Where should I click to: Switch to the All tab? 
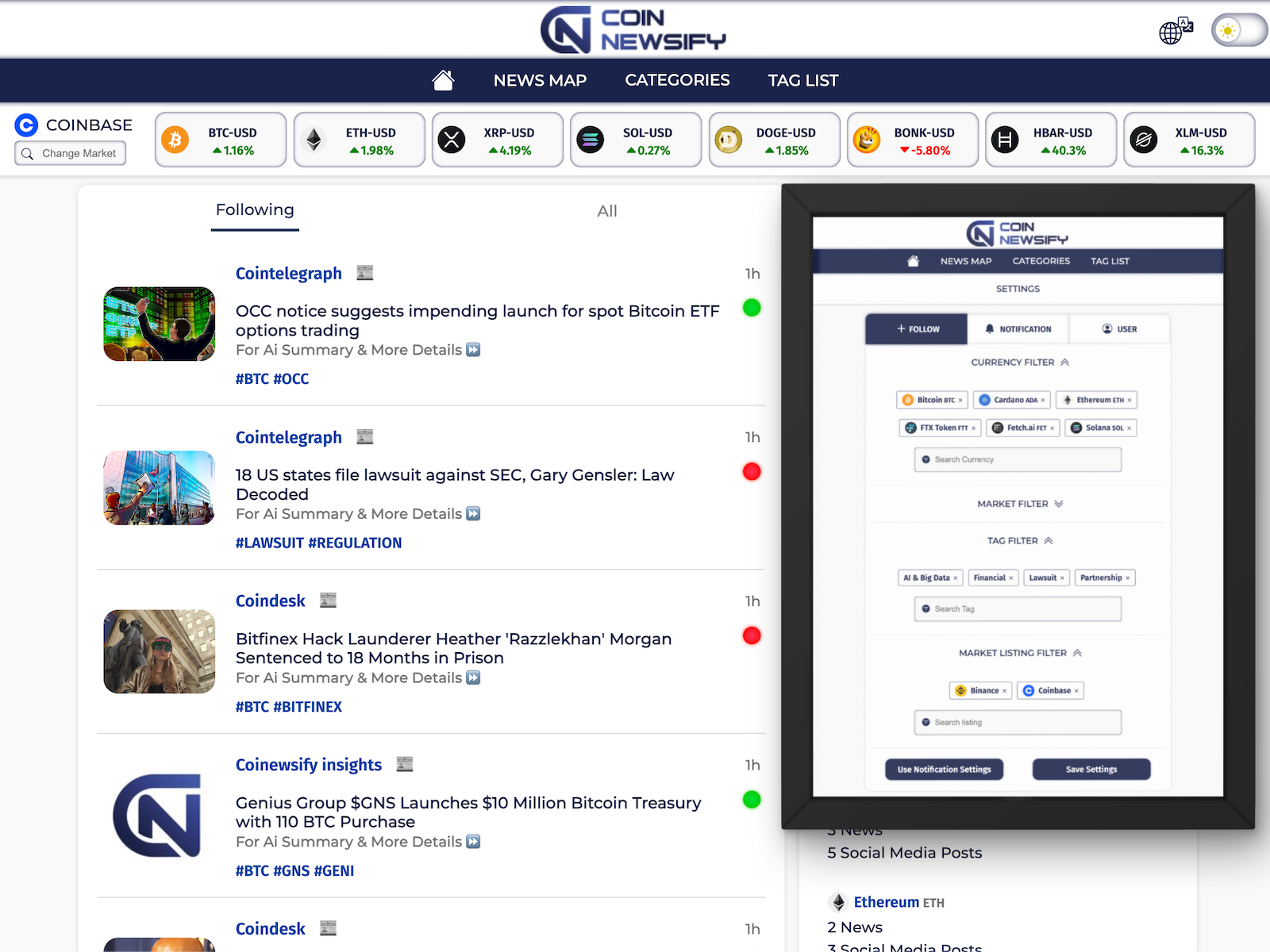pos(606,211)
